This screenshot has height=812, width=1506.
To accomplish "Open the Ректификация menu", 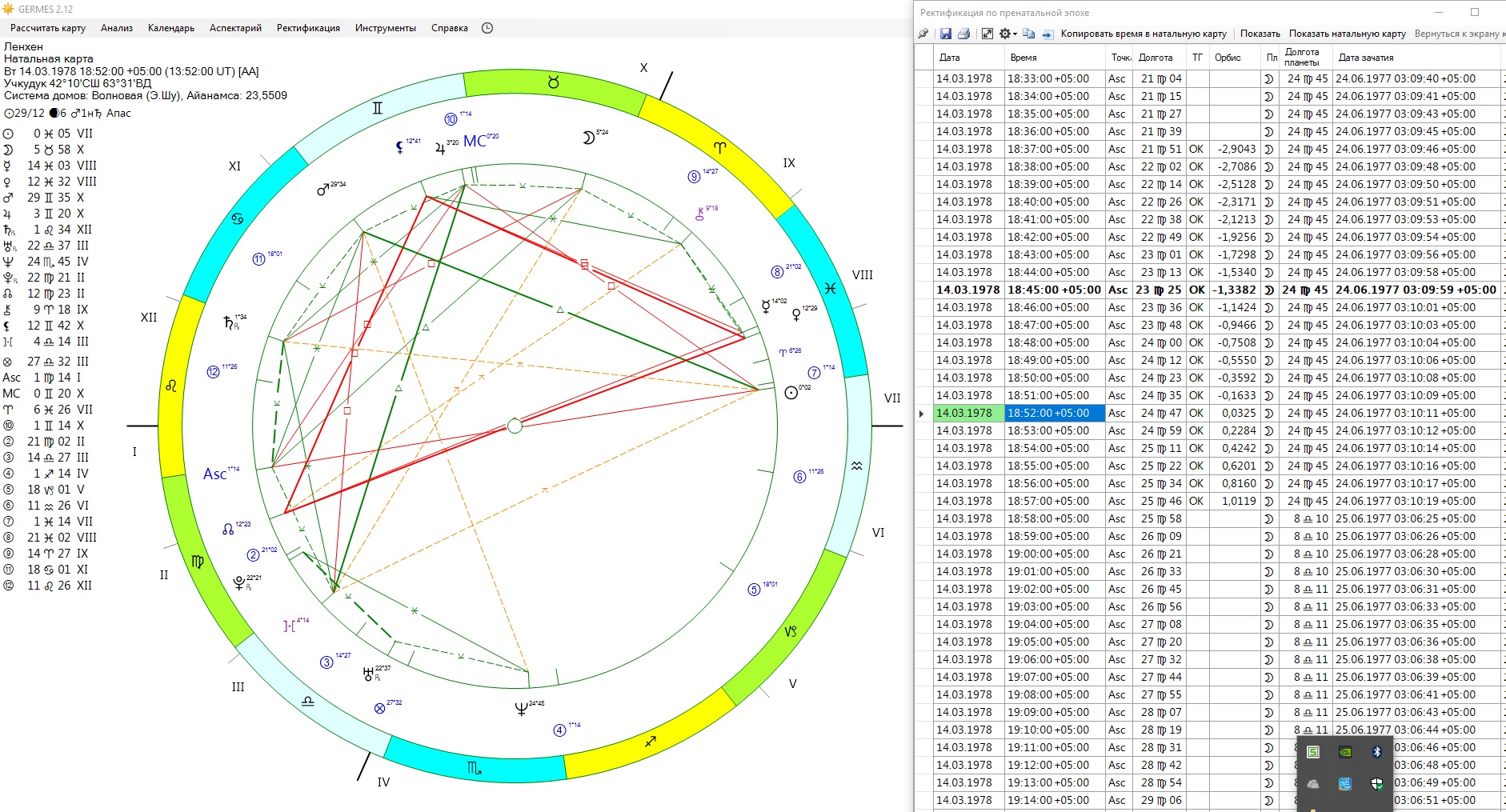I will pos(308,28).
